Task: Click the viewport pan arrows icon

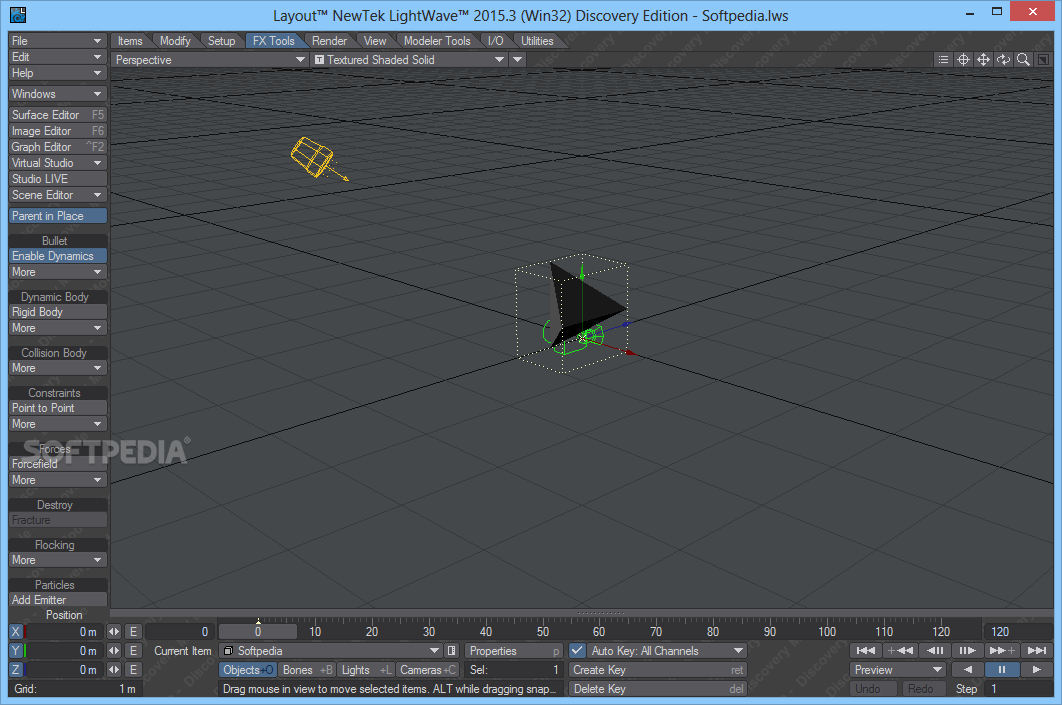Action: pyautogui.click(x=983, y=60)
